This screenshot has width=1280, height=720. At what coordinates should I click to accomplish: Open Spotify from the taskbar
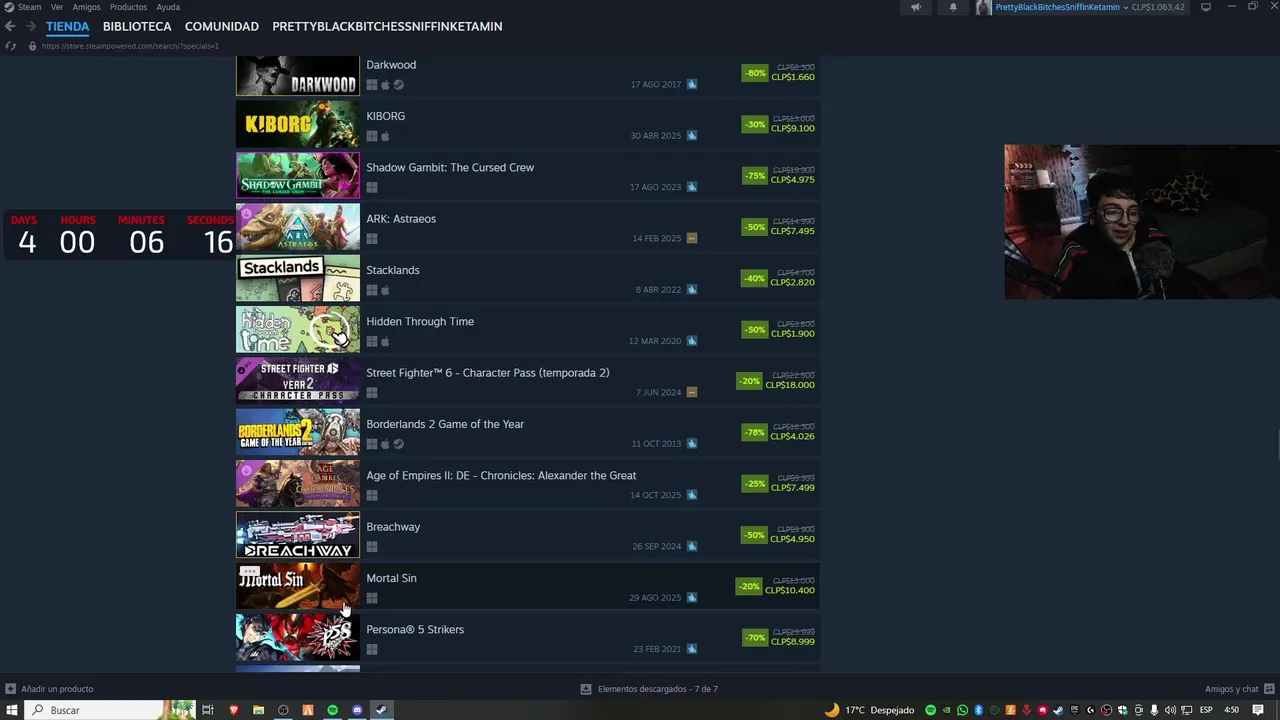pyautogui.click(x=333, y=710)
